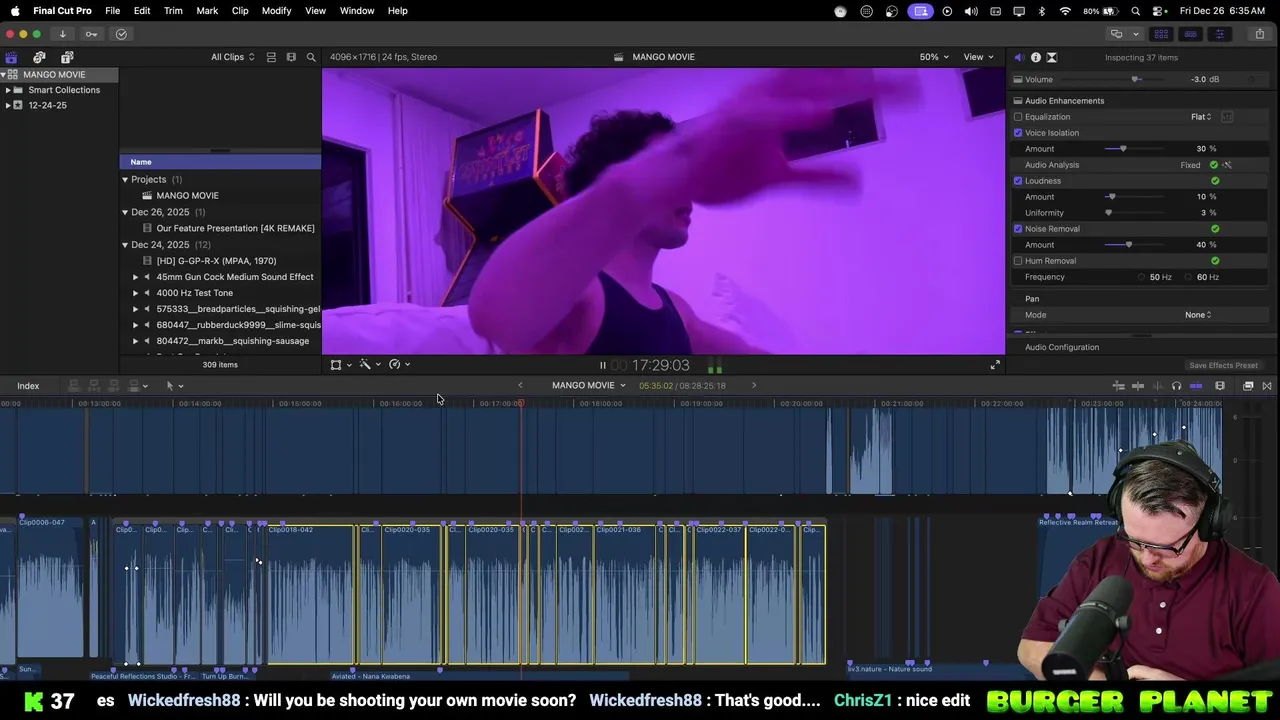Viewport: 1280px width, 720px height.
Task: Open Effects browser icon in timeline
Action: pyautogui.click(x=1248, y=386)
